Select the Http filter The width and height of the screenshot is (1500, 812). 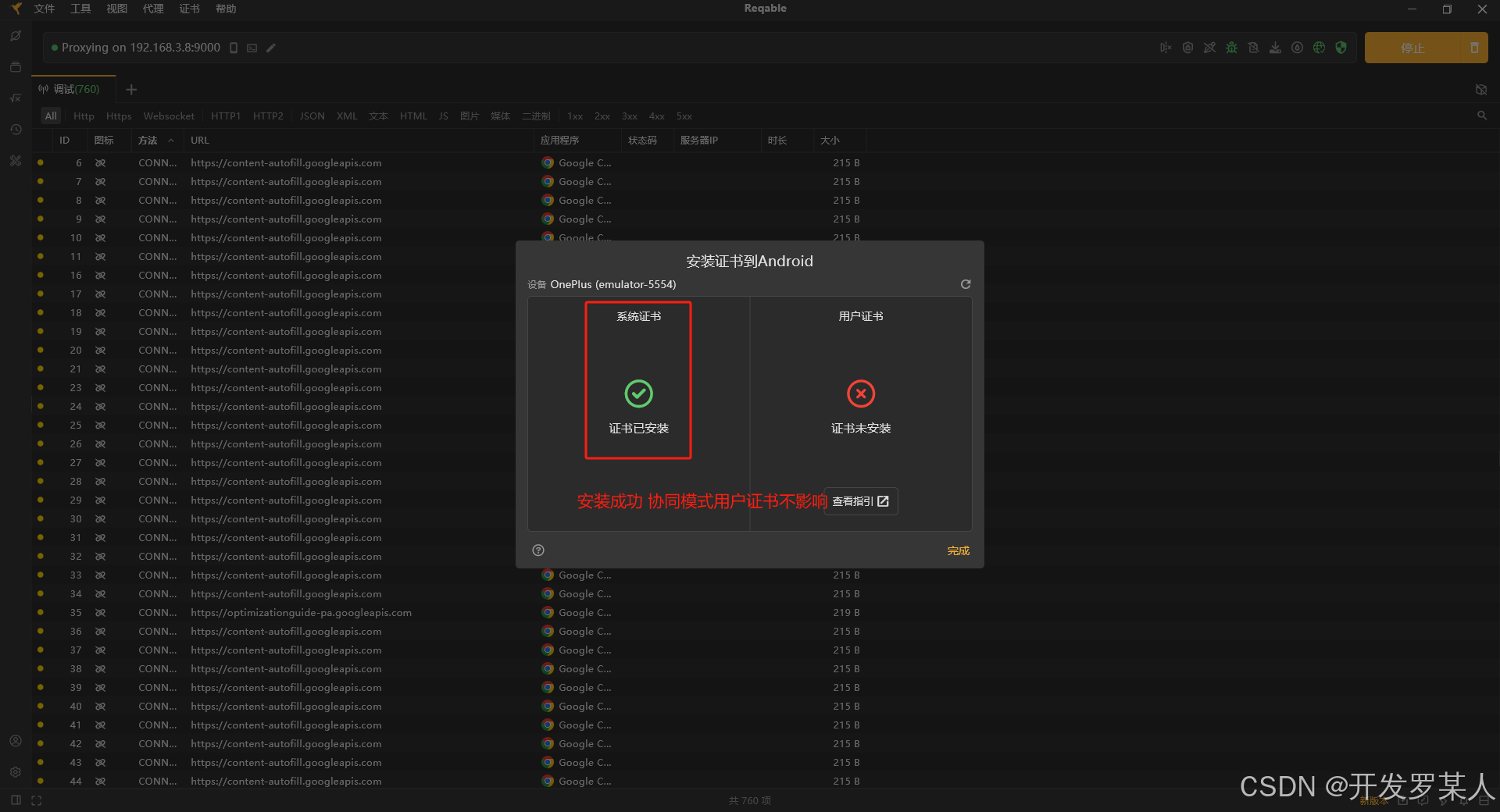tap(84, 116)
